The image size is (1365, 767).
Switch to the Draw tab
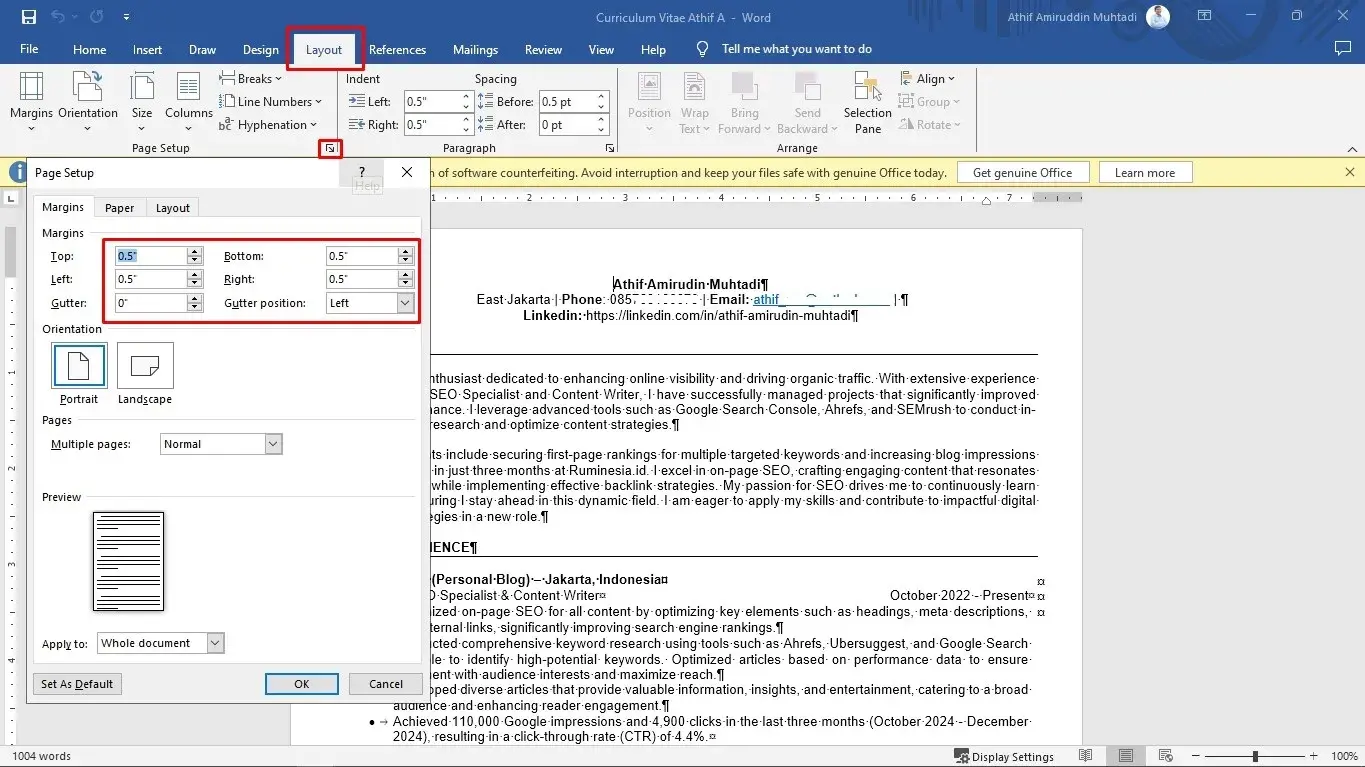click(202, 49)
